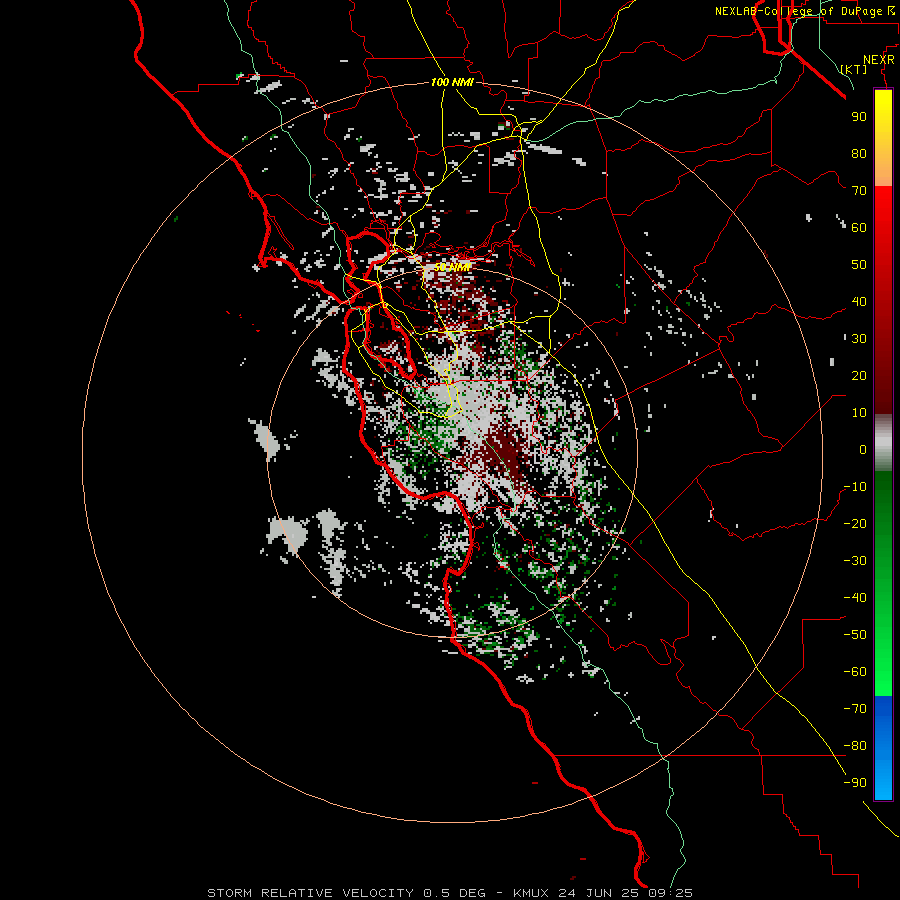Click the -50 value on velocity scale
Viewport: 900px width, 900px height.
click(x=855, y=635)
